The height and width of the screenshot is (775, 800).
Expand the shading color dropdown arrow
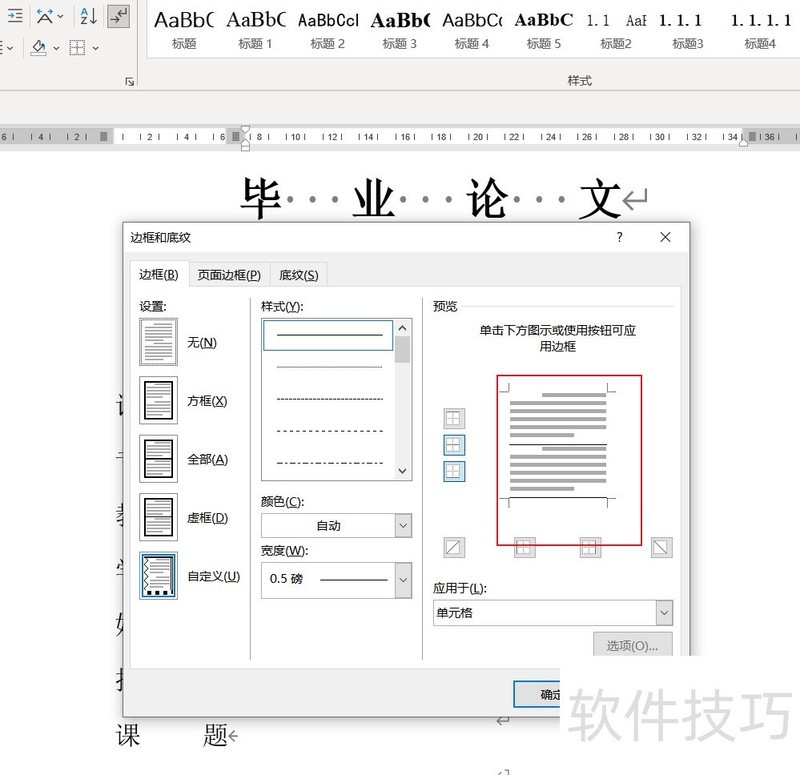coord(56,48)
